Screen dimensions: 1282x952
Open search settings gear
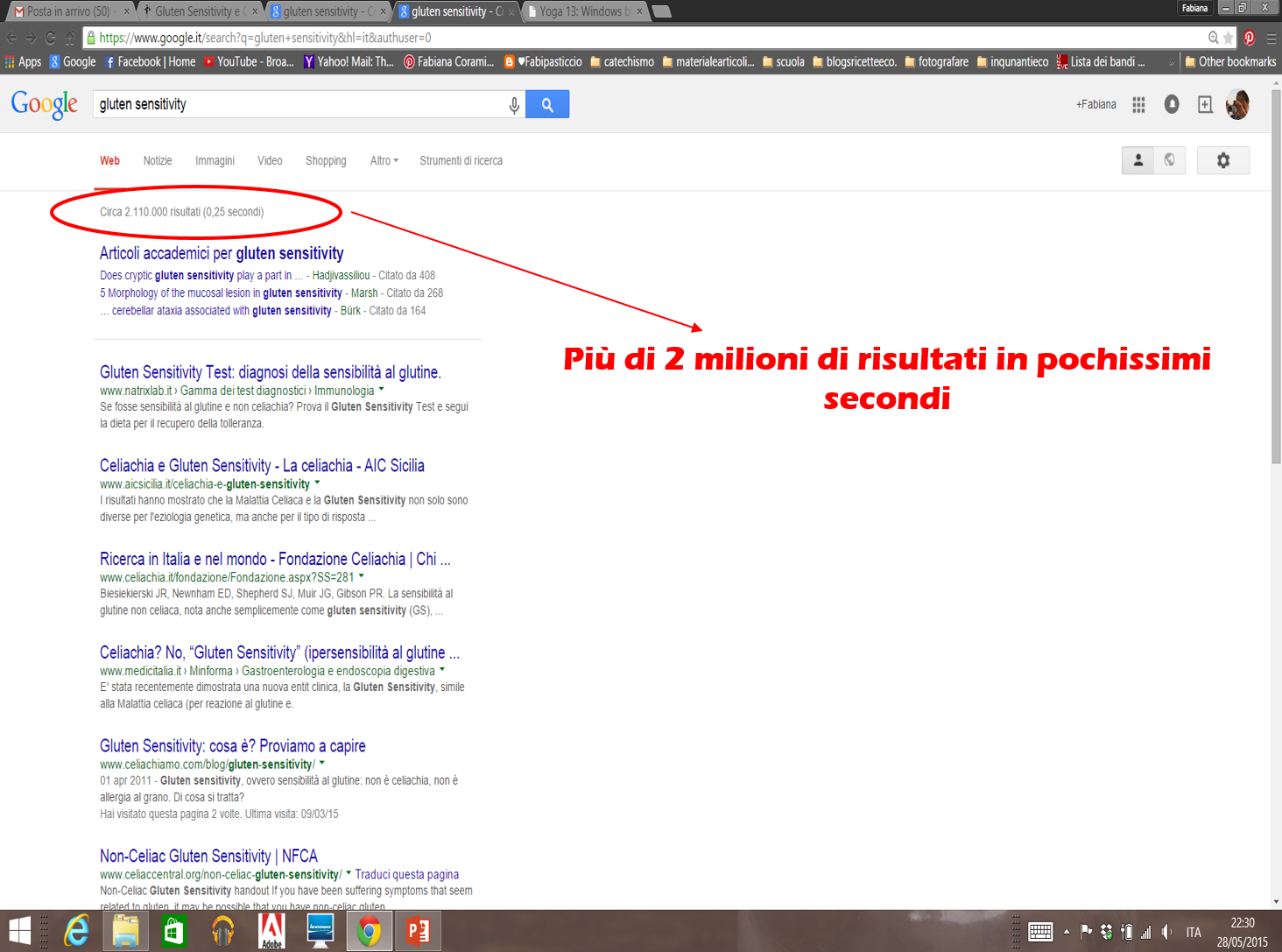pyautogui.click(x=1223, y=160)
